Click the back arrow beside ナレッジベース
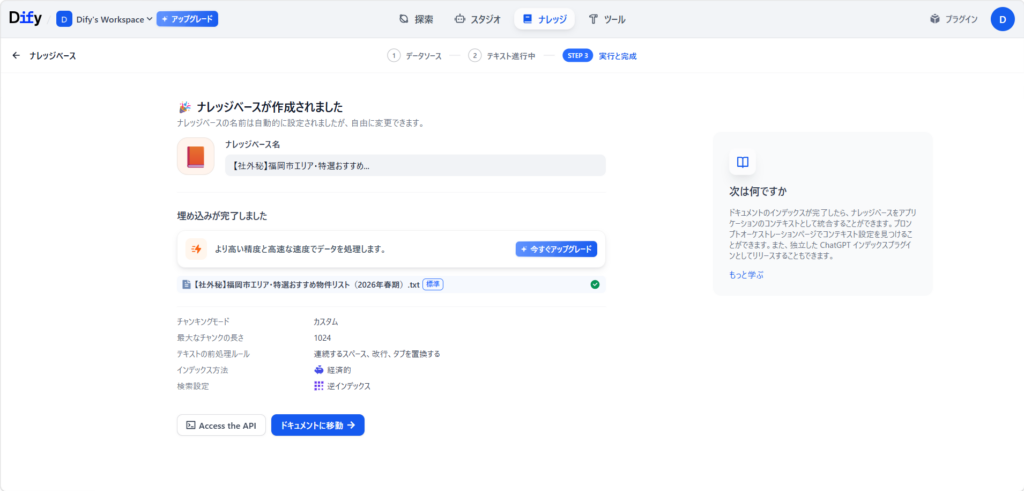This screenshot has height=491, width=1024. coord(16,56)
